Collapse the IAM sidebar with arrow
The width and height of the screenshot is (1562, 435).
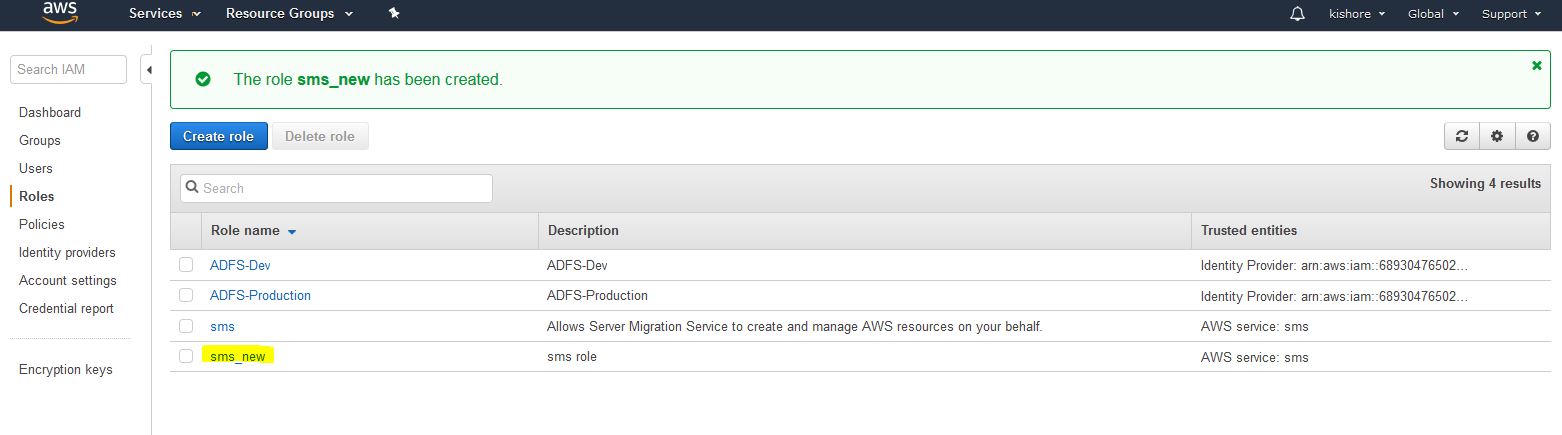click(x=149, y=70)
